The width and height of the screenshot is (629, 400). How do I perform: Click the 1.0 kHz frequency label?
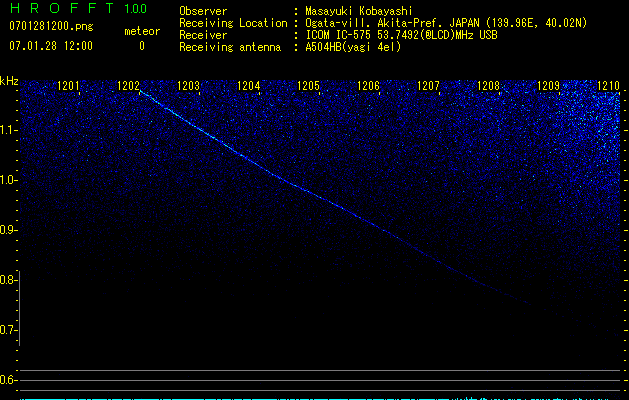coord(8,180)
